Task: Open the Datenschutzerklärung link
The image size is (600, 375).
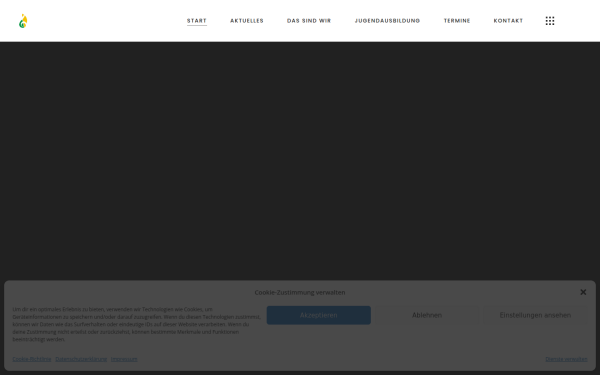Action: 81,359
